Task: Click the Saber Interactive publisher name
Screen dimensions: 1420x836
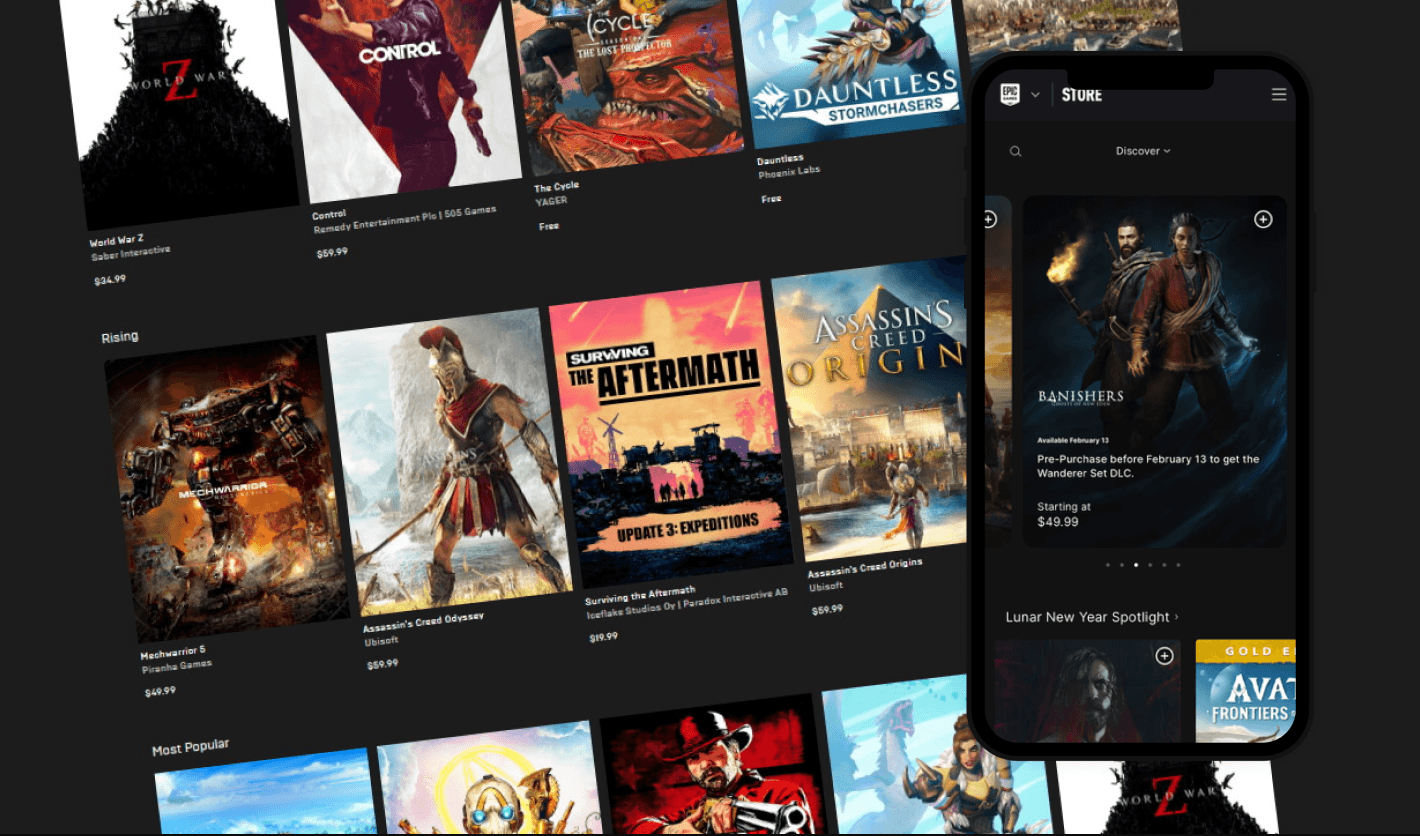Action: click(131, 253)
